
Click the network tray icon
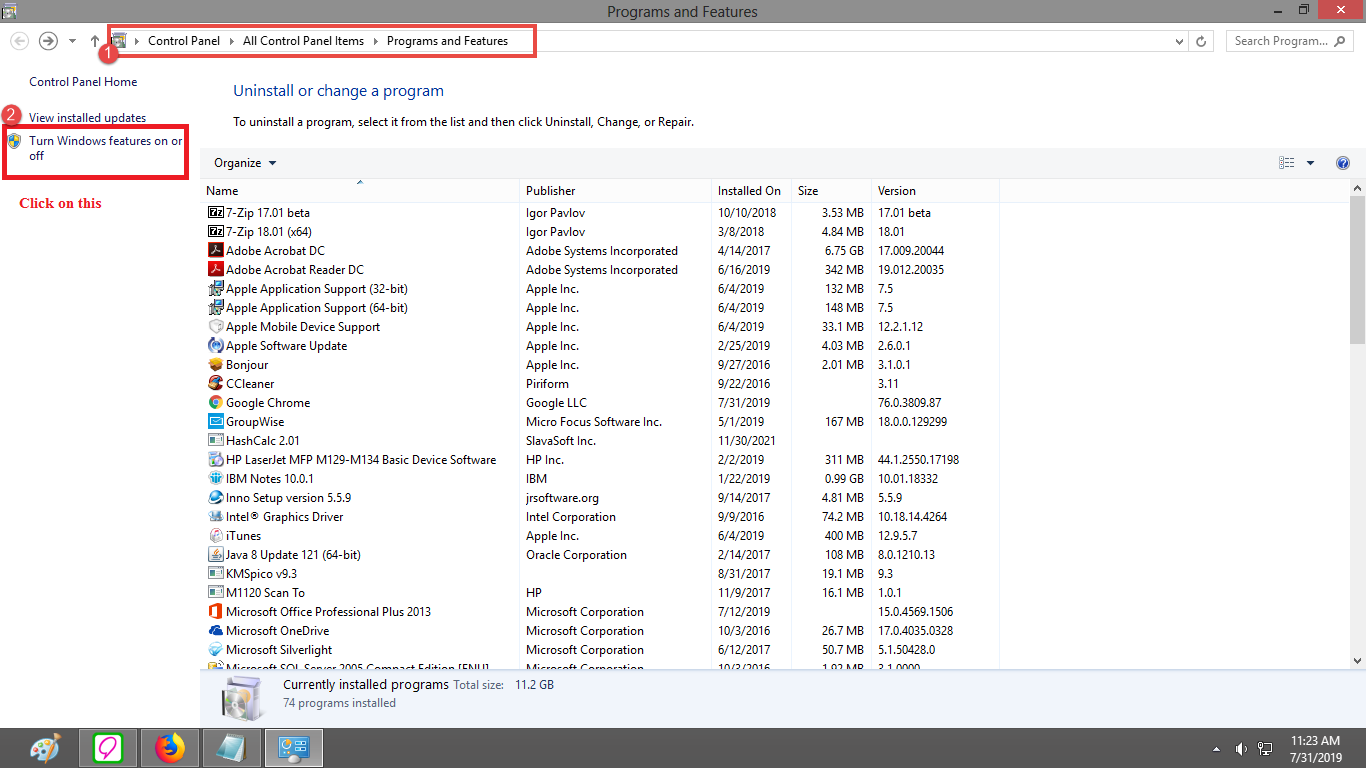pyautogui.click(x=1265, y=748)
